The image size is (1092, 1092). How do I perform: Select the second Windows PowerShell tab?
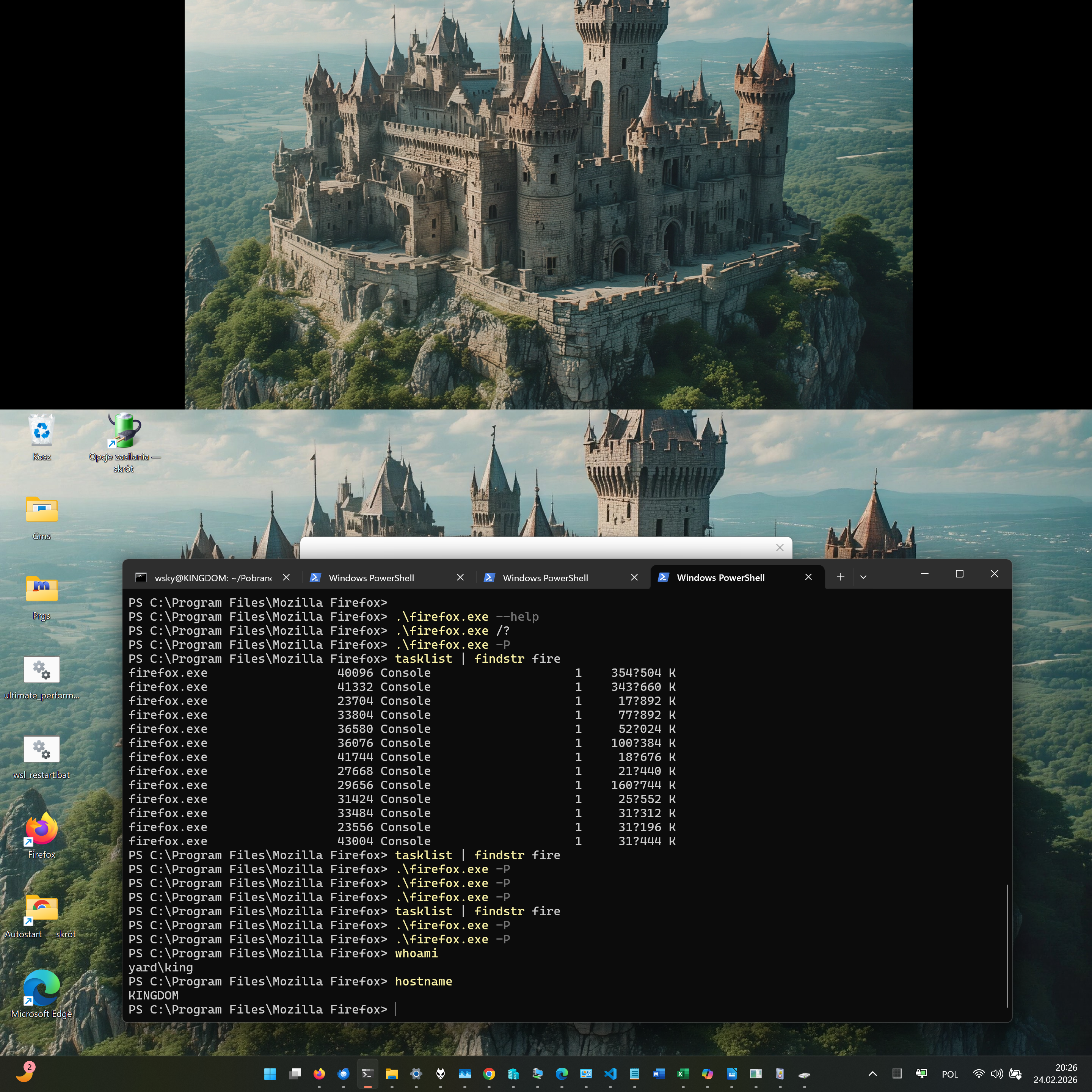pyautogui.click(x=545, y=577)
